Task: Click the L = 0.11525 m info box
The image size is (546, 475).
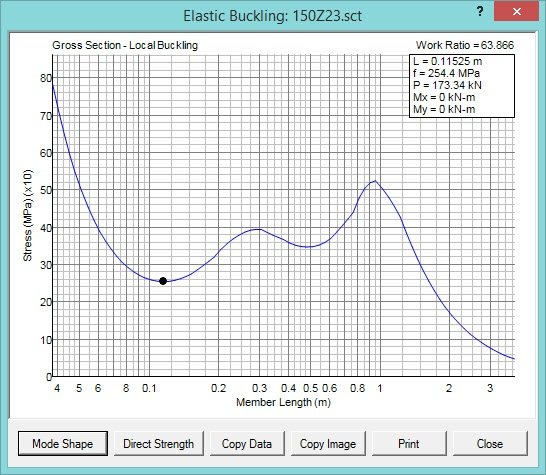Action: [x=462, y=86]
